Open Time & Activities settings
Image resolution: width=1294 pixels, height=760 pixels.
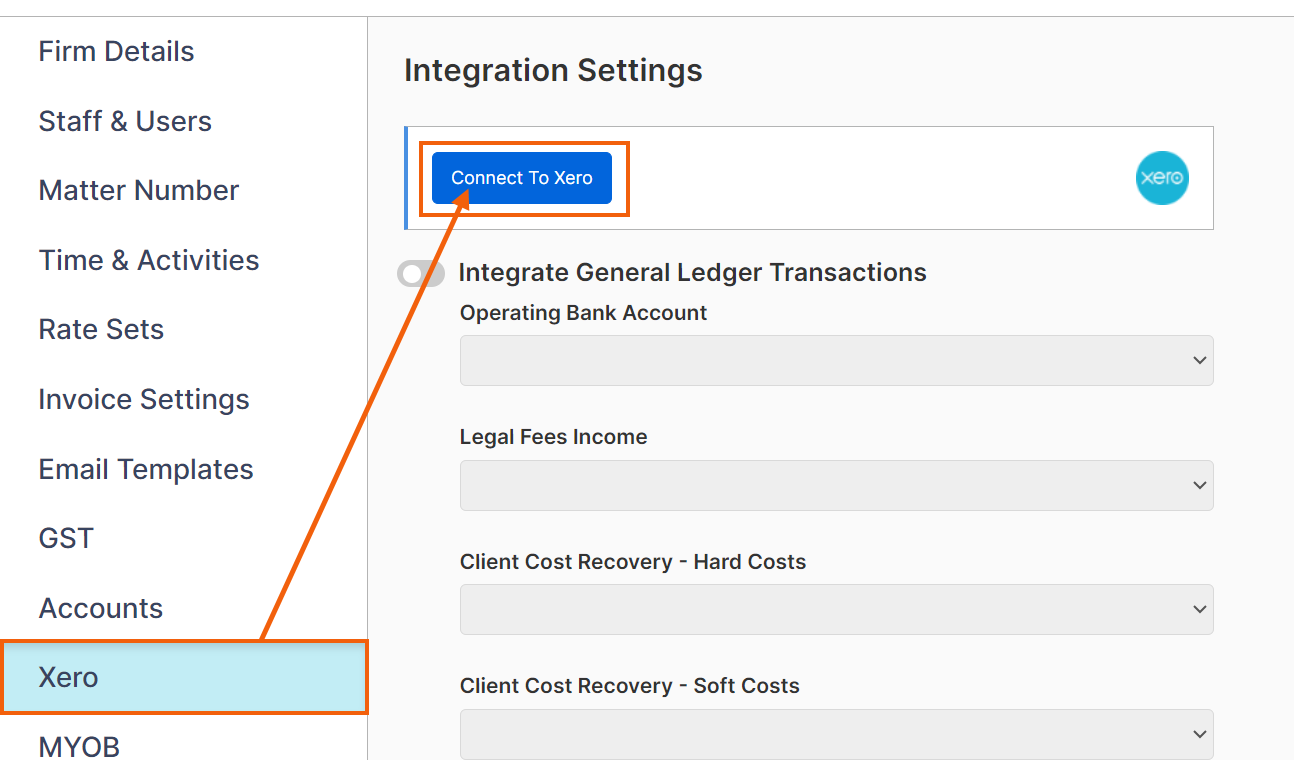149,260
